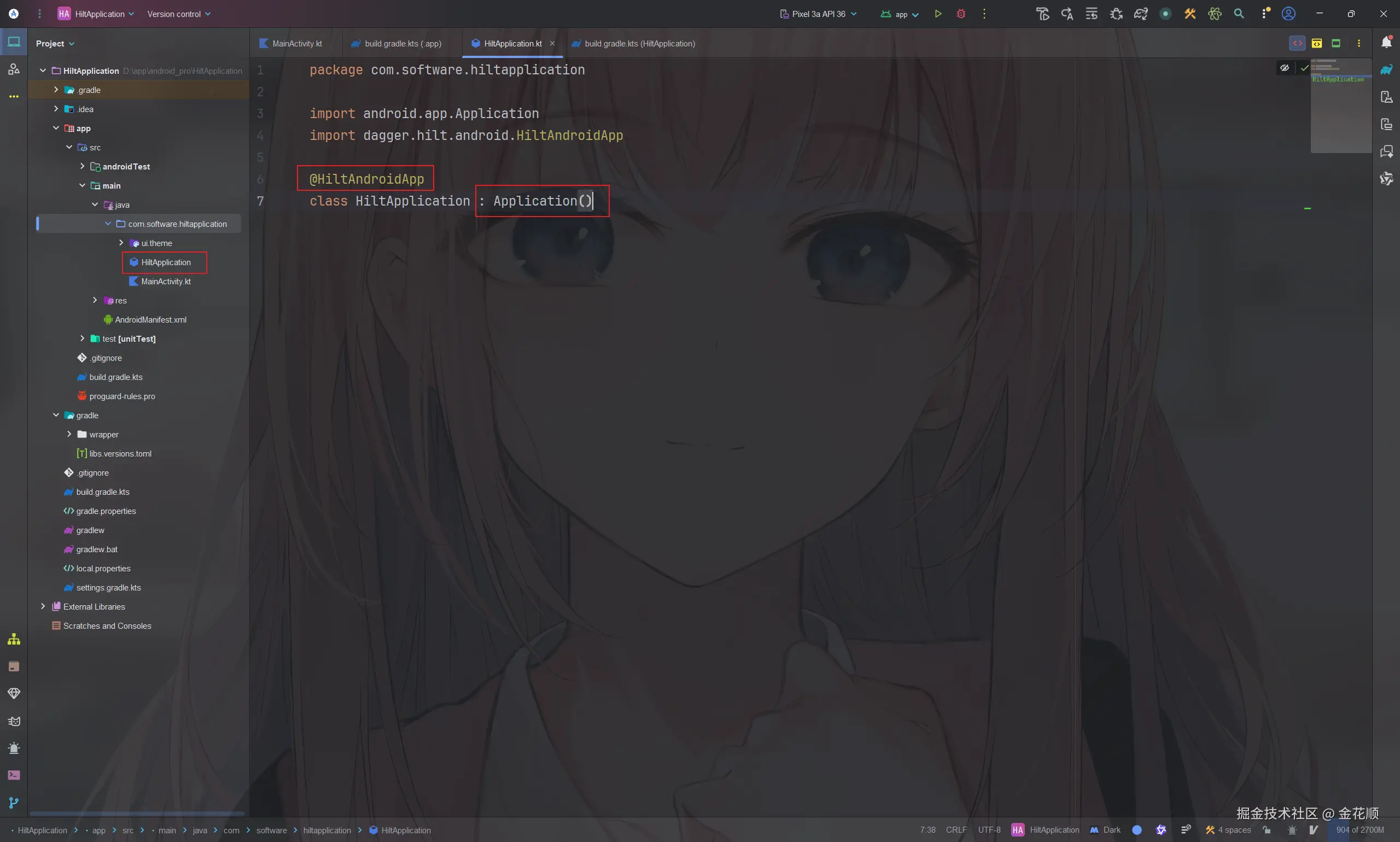Open SDK Manager from the toolbar

coord(1190,14)
